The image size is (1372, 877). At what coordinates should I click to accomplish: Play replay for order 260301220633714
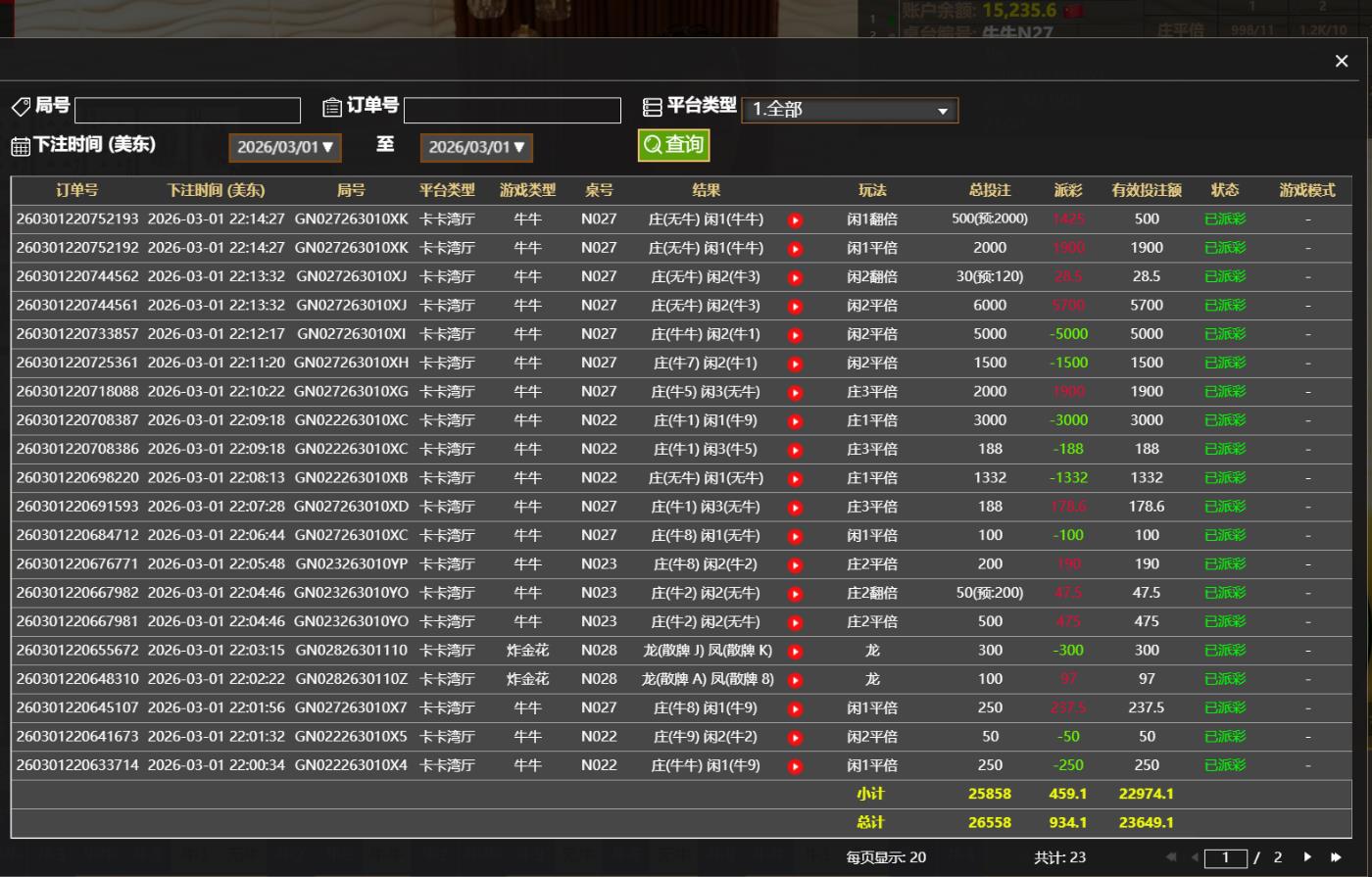[x=795, y=766]
